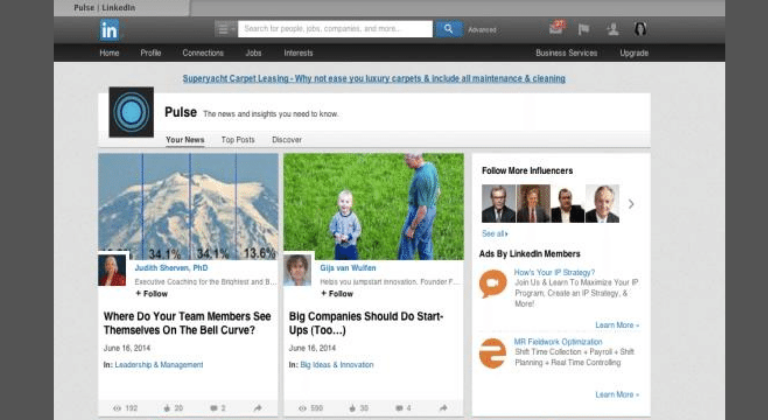Click Learn More under MR Fieldwork ad
This screenshot has width=768, height=420.
[x=617, y=395]
